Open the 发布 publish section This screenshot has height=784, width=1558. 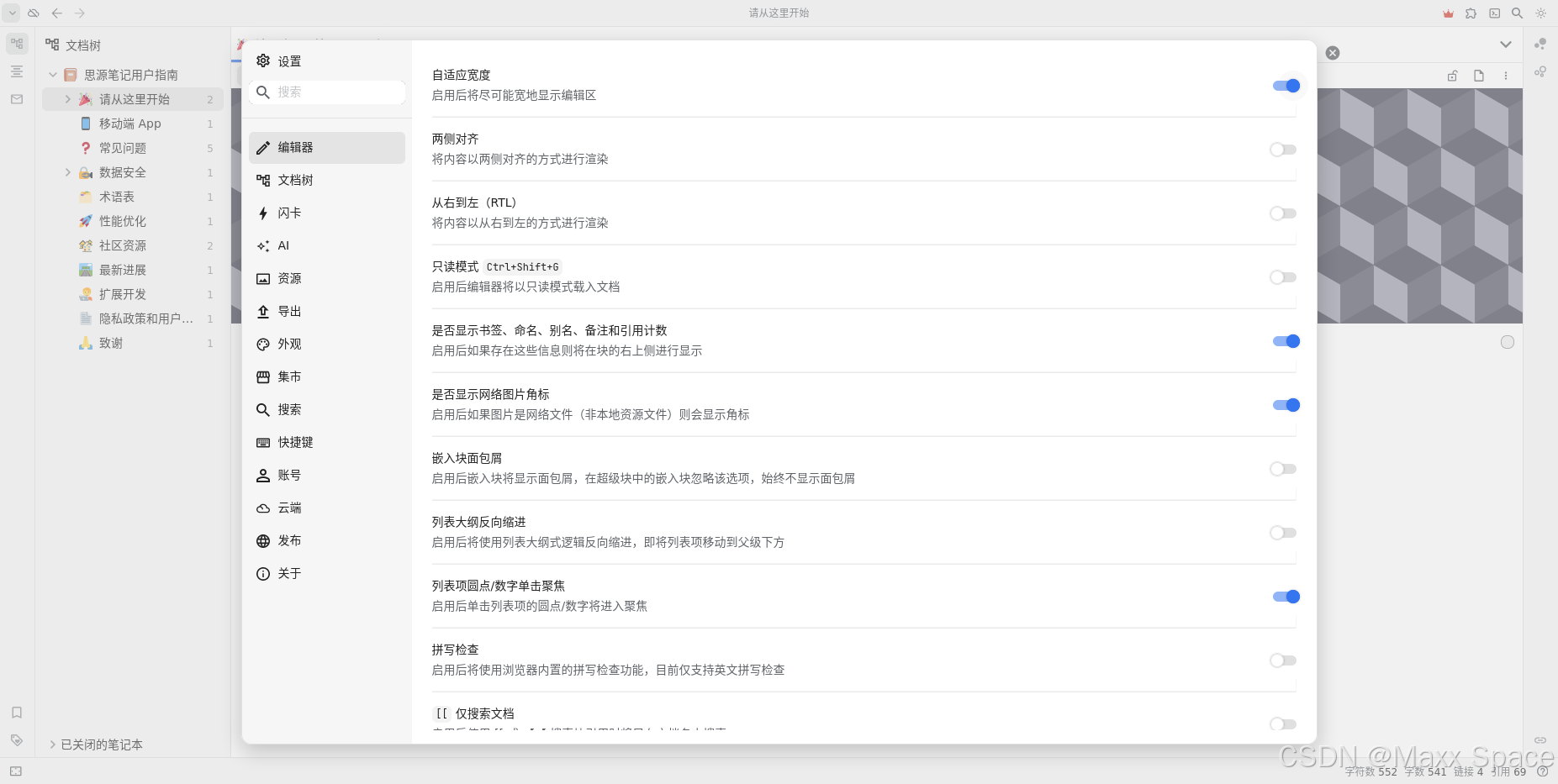(x=326, y=540)
